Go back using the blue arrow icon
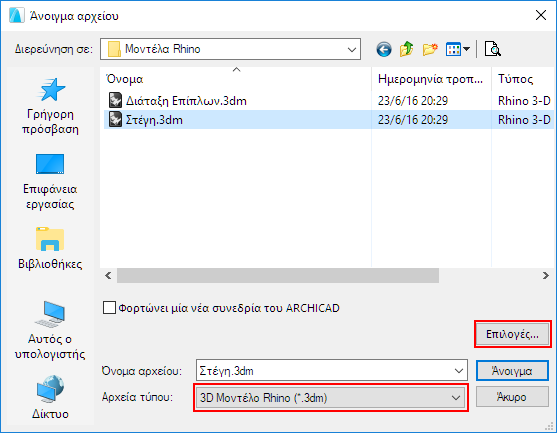557x433 pixels. tap(384, 49)
